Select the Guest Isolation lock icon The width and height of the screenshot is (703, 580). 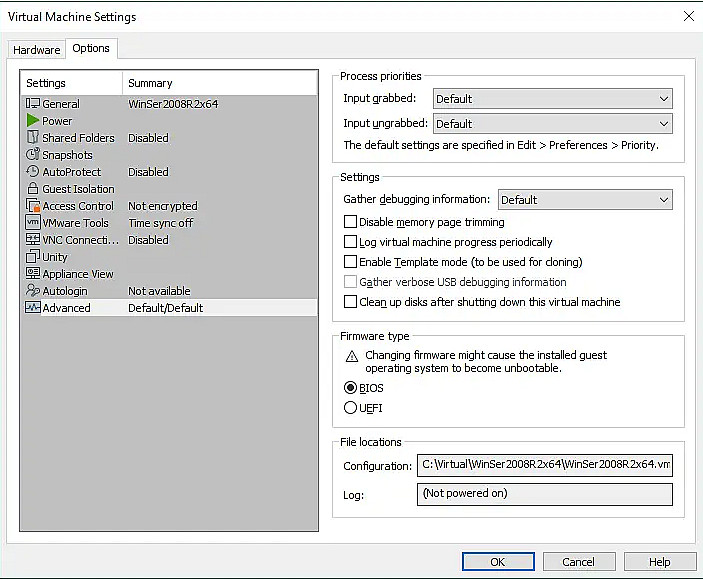33,189
